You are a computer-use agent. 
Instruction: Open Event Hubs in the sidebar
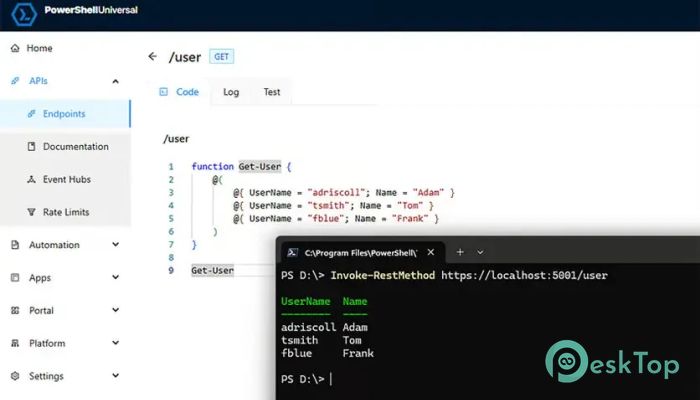point(65,179)
